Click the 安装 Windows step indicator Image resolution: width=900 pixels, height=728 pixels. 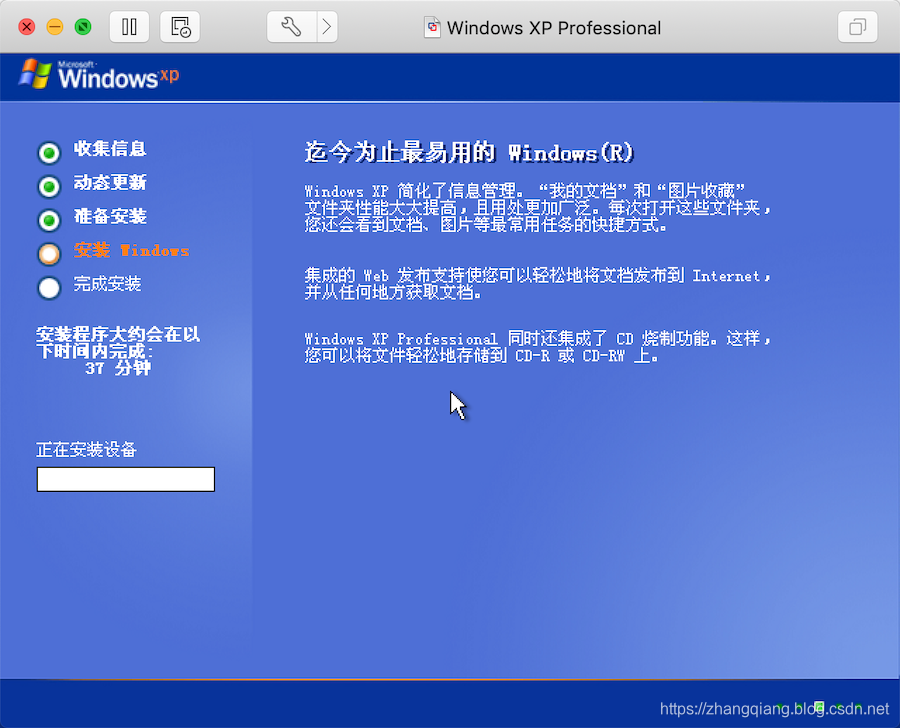[x=49, y=254]
